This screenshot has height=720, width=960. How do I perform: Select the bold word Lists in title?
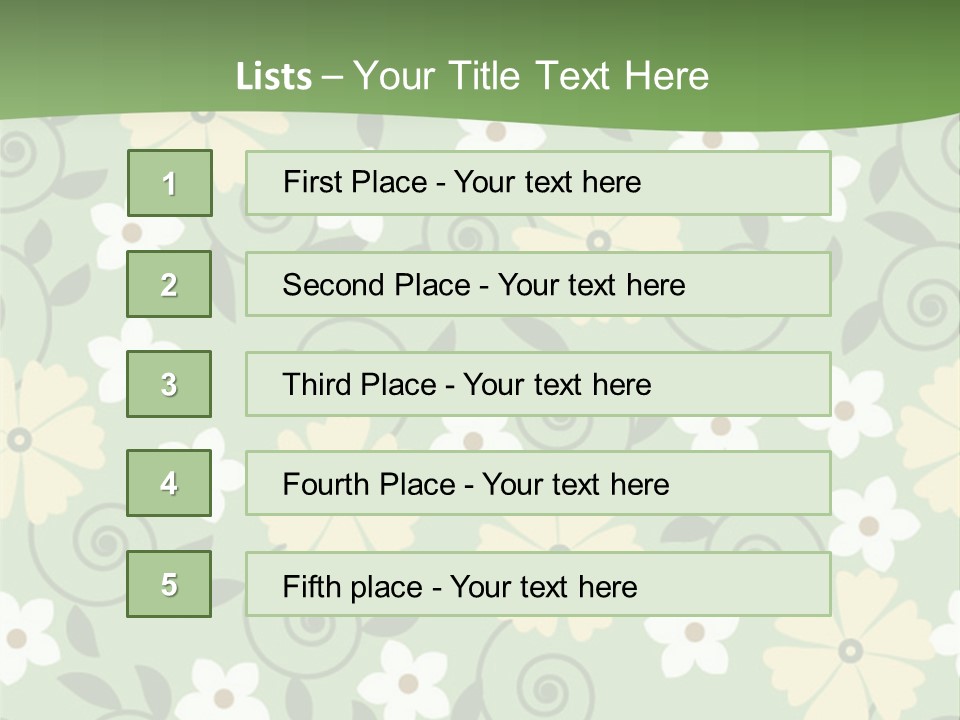tap(274, 77)
